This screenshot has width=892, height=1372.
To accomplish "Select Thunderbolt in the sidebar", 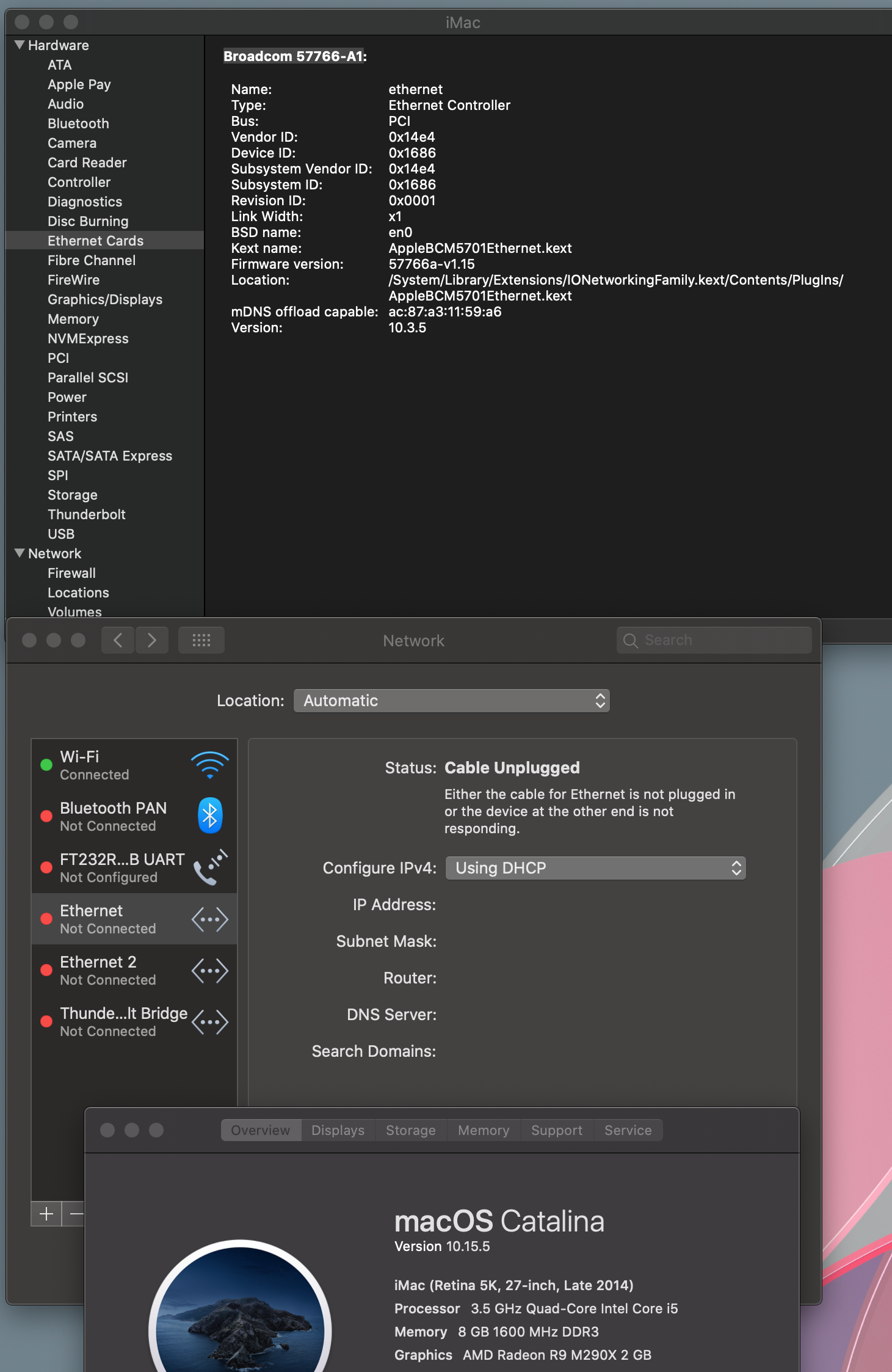I will click(105, 514).
